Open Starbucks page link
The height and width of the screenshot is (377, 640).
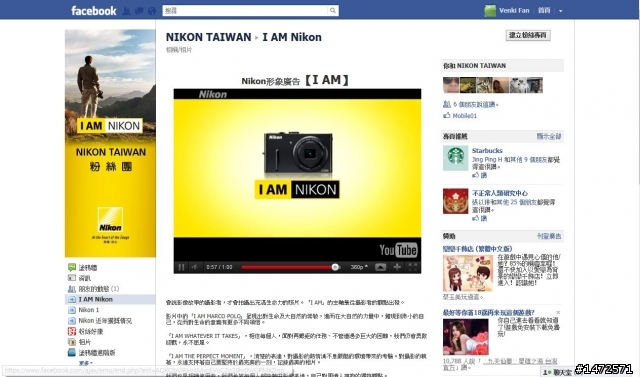coord(487,151)
